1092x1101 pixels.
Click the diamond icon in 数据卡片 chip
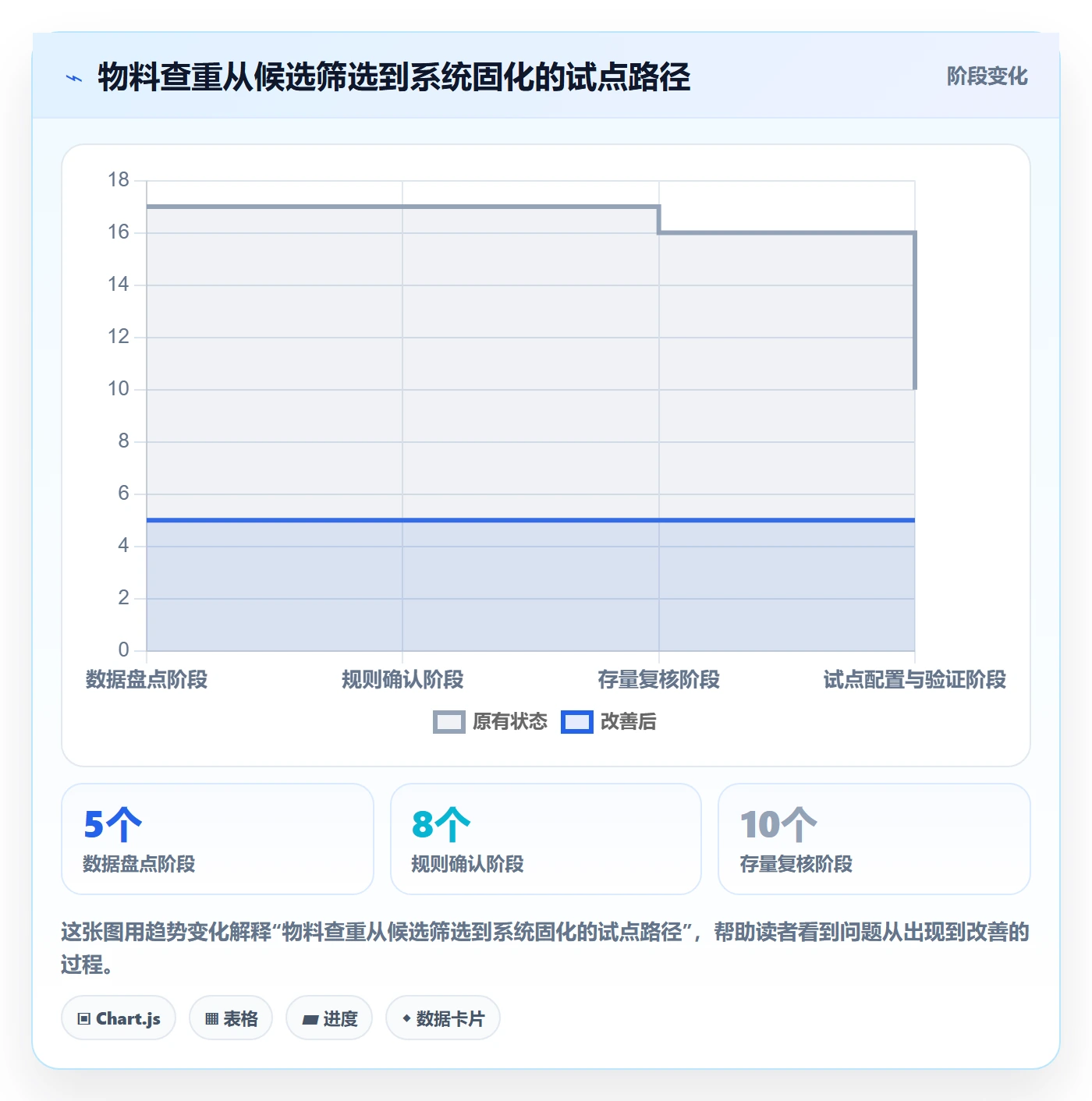(406, 1018)
